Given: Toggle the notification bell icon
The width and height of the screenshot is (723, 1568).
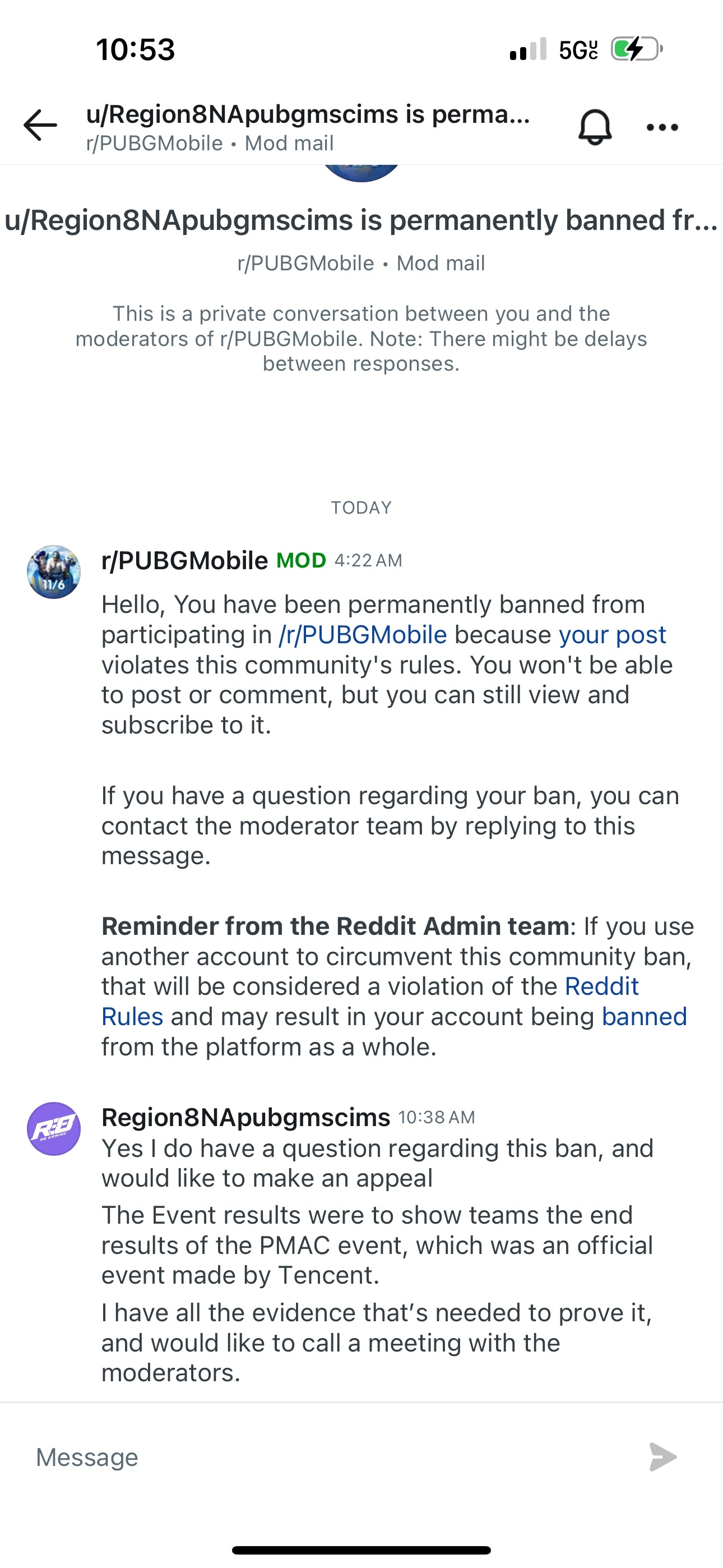Looking at the screenshot, I should 595,127.
